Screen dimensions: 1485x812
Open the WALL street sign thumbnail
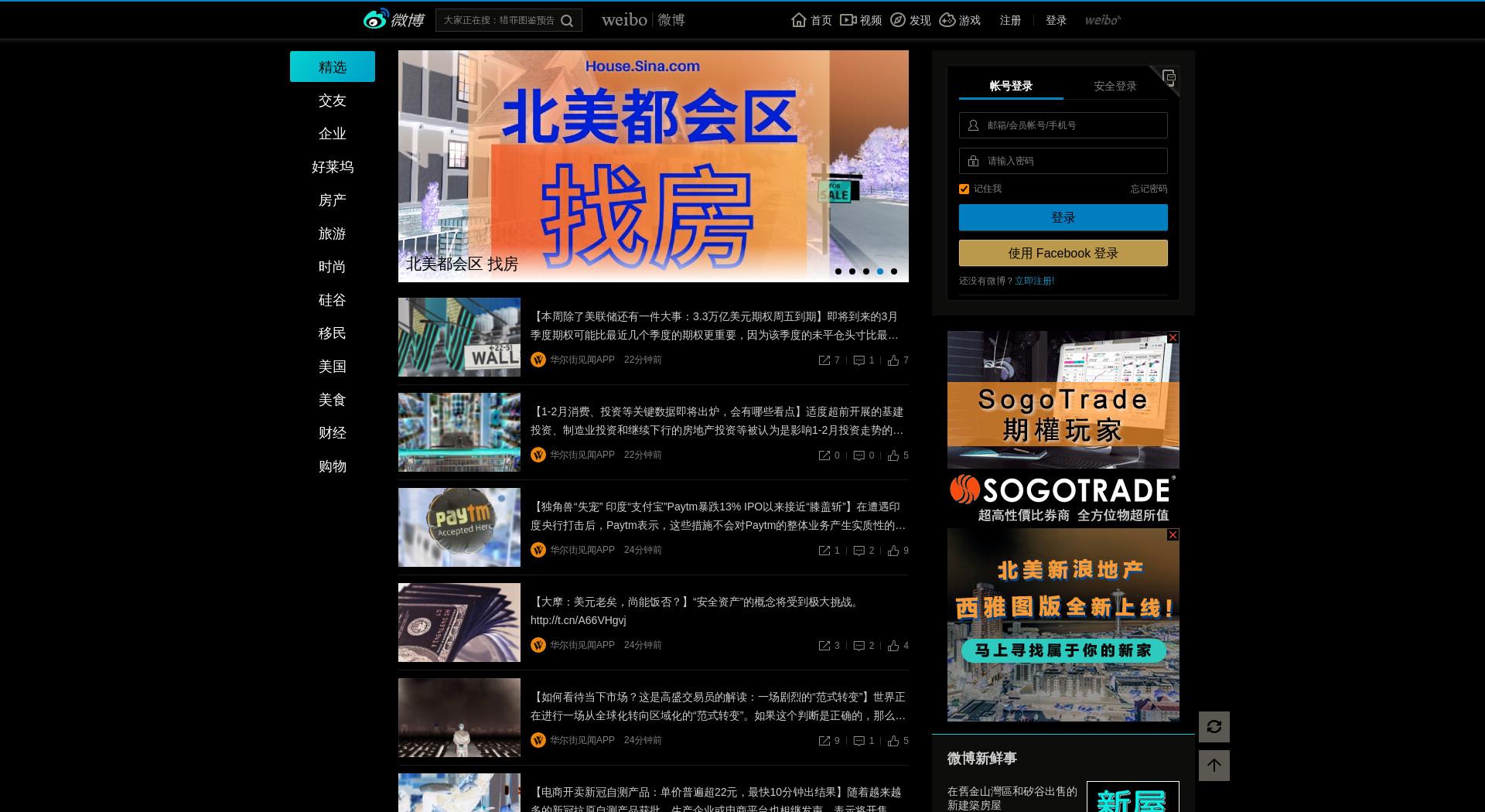tap(459, 337)
